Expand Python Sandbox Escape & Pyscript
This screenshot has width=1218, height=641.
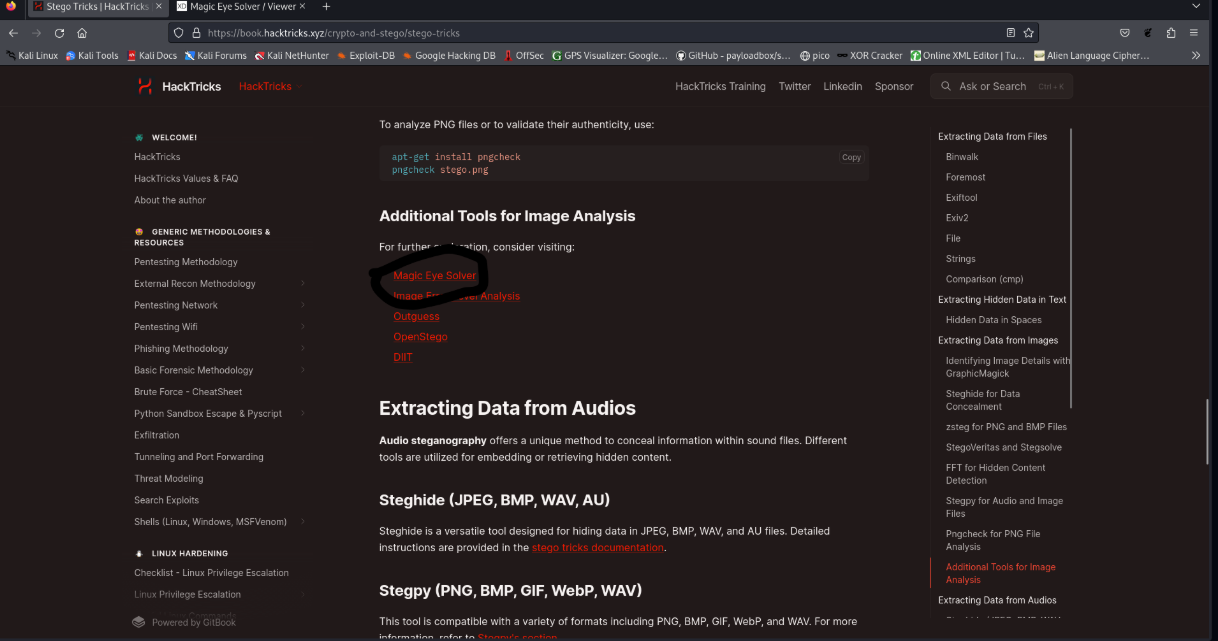click(x=303, y=413)
